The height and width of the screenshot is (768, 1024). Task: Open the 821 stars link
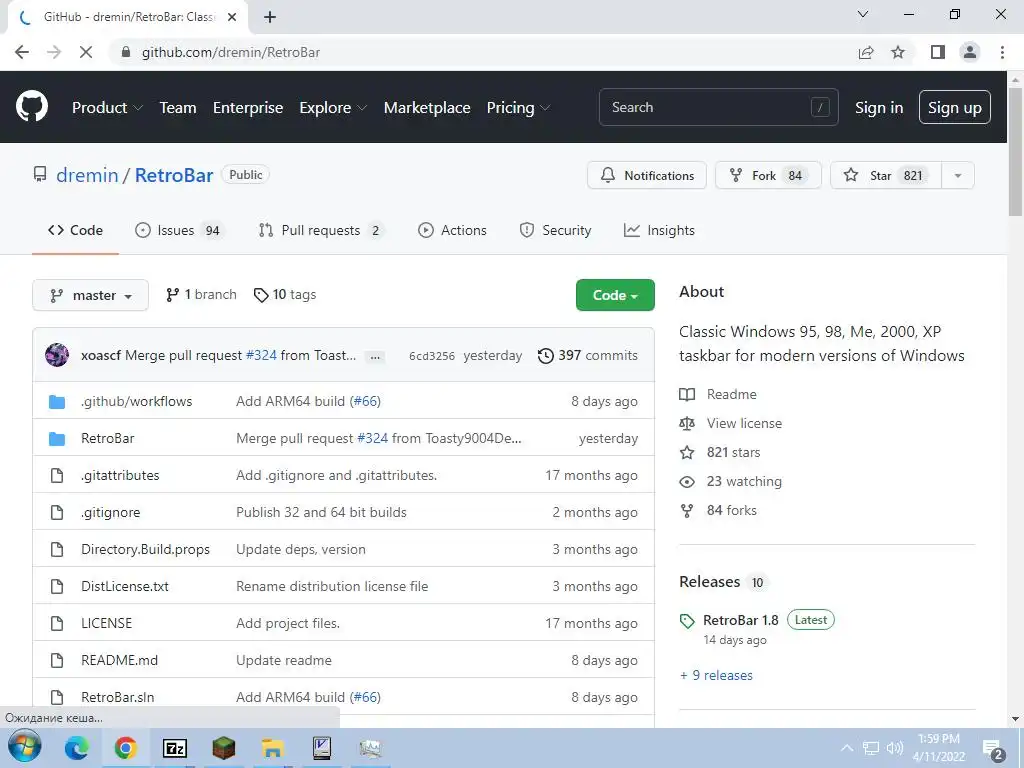point(720,452)
